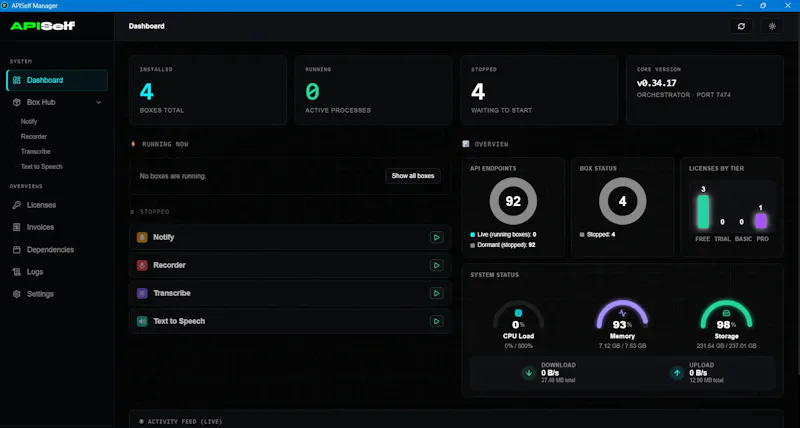
Task: Click the Box Status donut chart showing 4
Action: pyautogui.click(x=622, y=201)
